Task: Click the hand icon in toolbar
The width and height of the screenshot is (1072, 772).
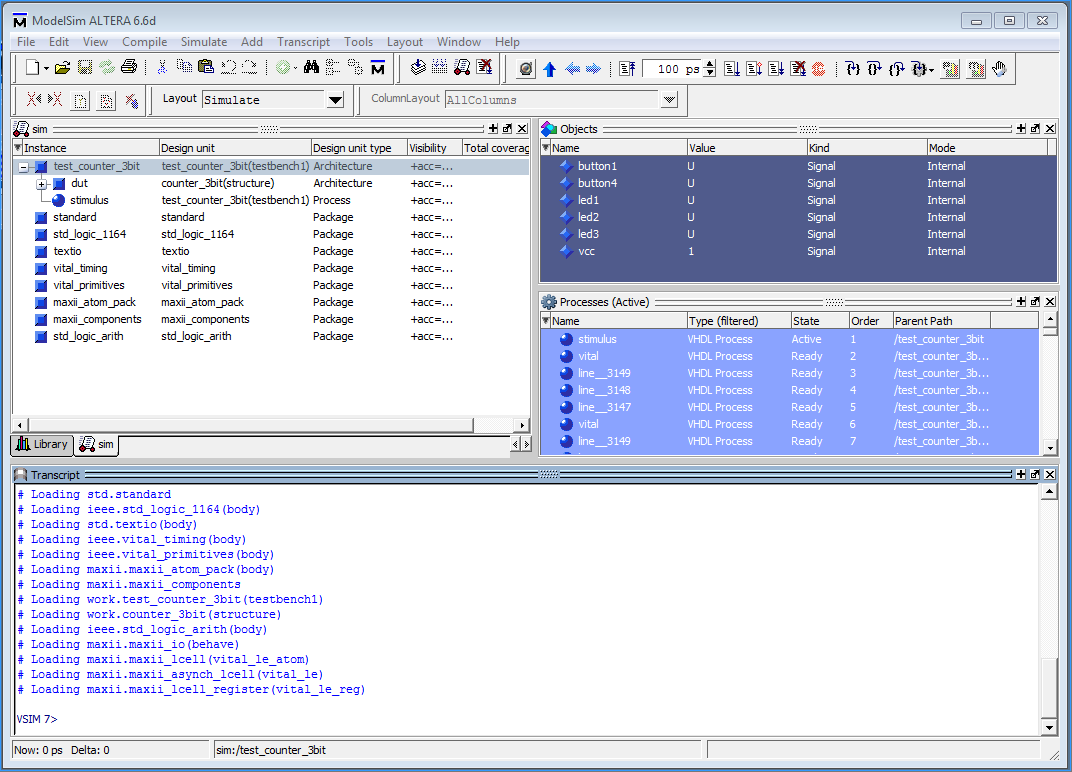Action: (998, 69)
